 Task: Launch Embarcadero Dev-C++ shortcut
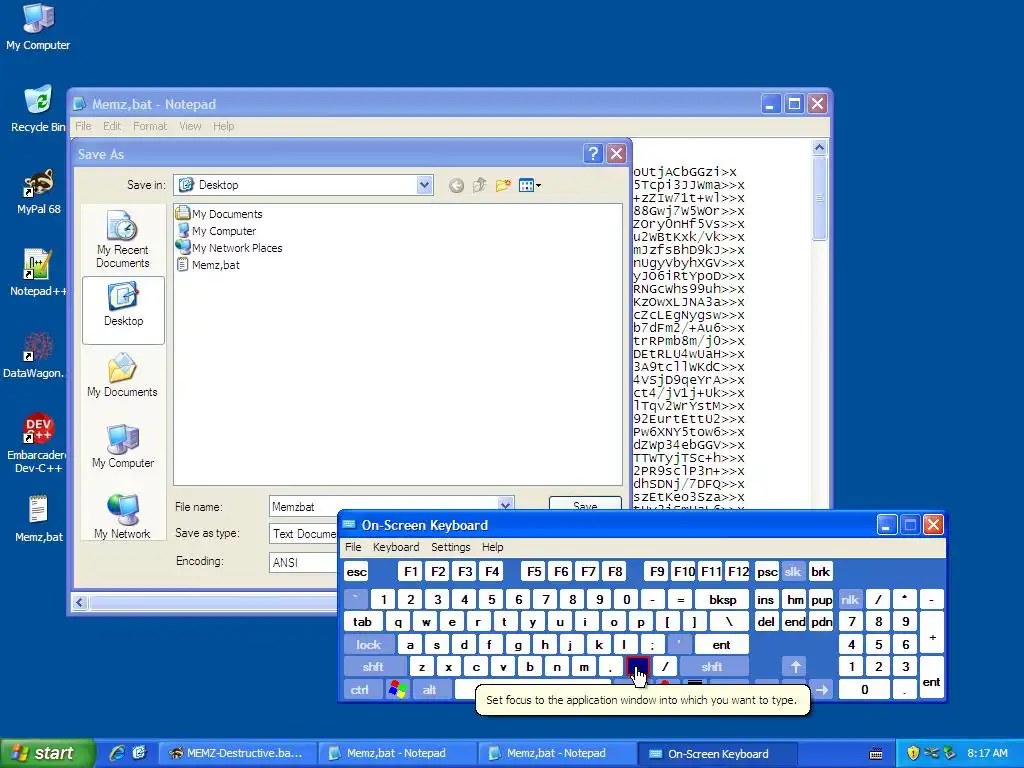click(x=37, y=443)
